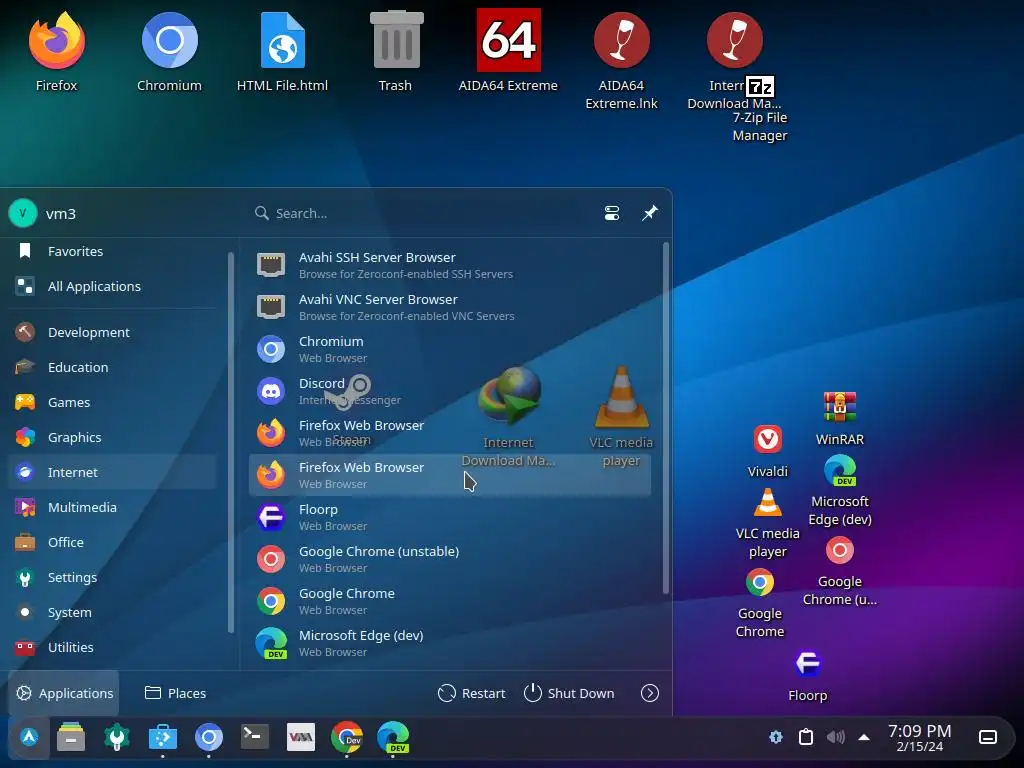Viewport: 1024px width, 768px height.
Task: Switch to Chromium in the taskbar
Action: point(209,737)
